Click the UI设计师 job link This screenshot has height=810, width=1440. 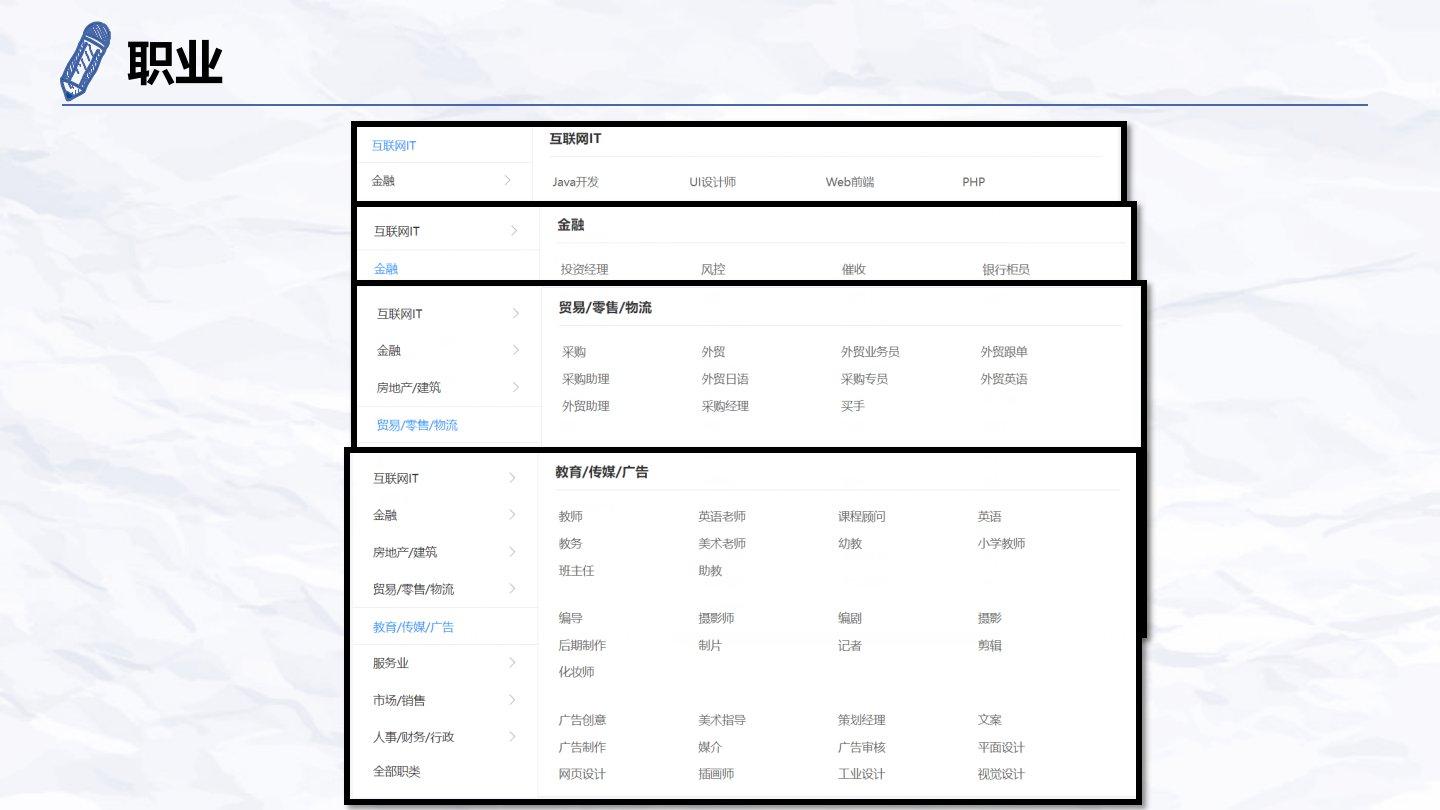pos(712,182)
